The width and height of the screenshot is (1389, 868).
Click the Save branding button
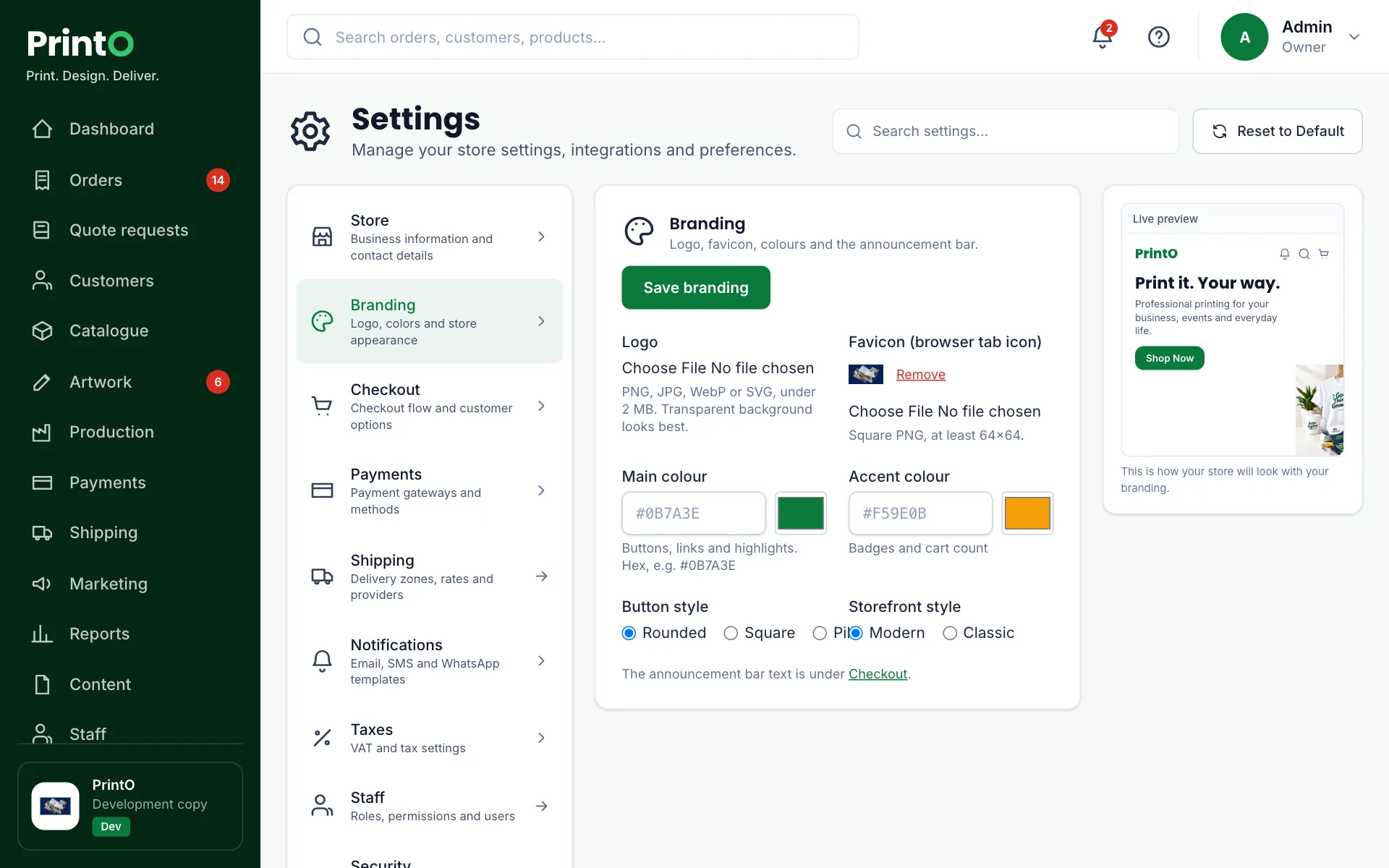point(696,287)
